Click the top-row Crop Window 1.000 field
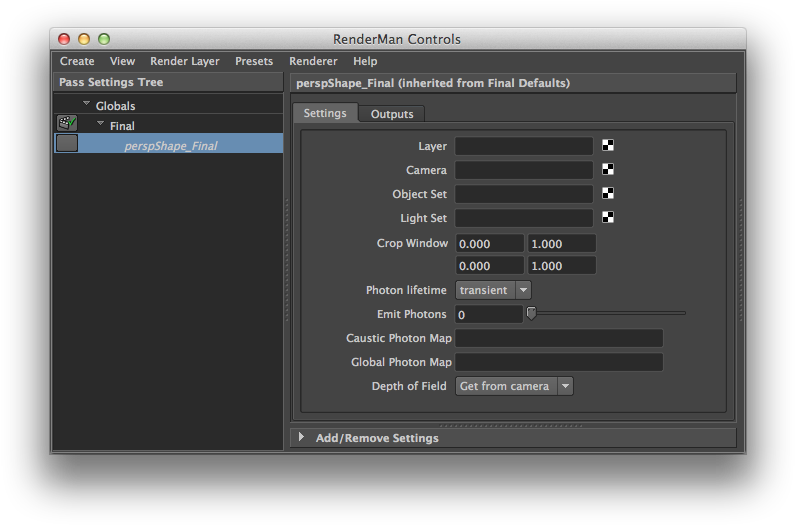 [562, 243]
